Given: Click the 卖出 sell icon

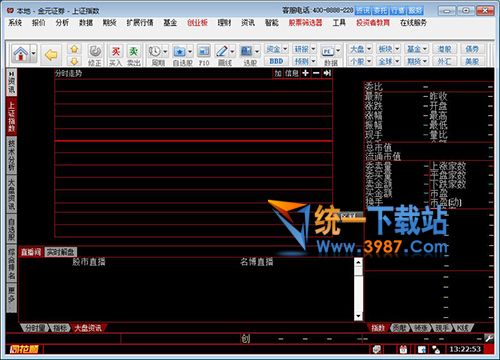Looking at the screenshot, I should click(133, 55).
